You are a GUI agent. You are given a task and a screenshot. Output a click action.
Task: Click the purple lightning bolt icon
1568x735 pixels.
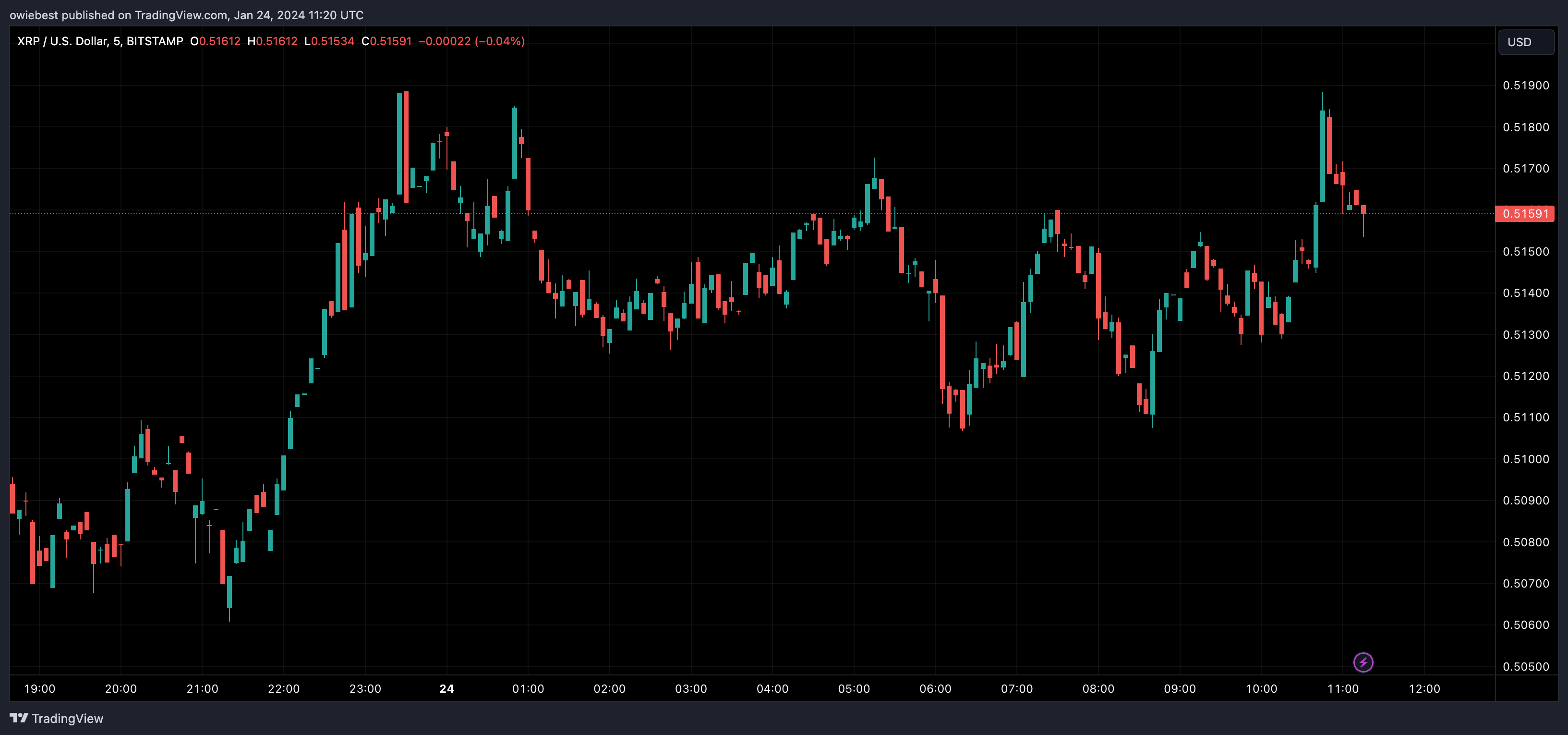click(1363, 662)
